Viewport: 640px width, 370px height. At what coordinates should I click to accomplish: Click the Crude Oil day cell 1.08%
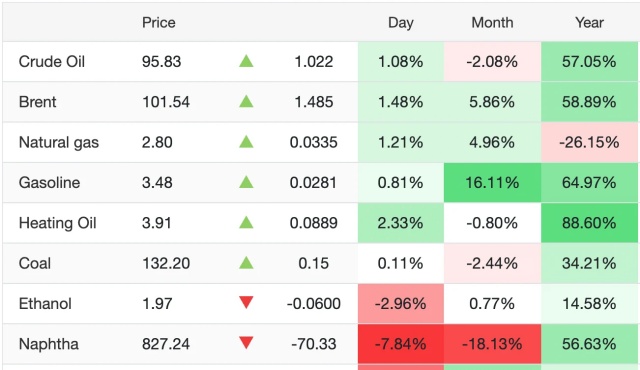click(401, 62)
